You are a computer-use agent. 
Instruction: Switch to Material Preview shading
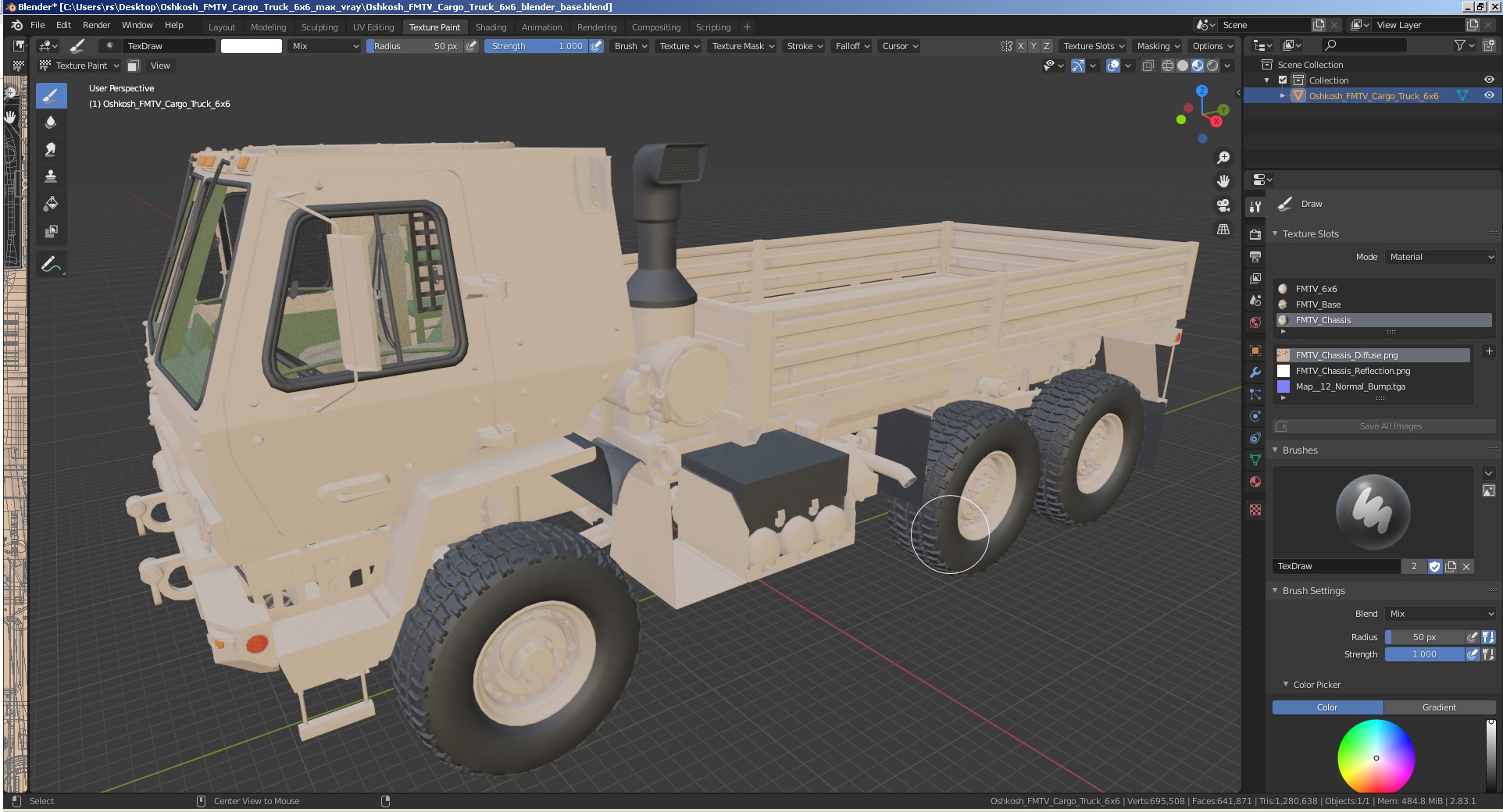pos(1198,66)
